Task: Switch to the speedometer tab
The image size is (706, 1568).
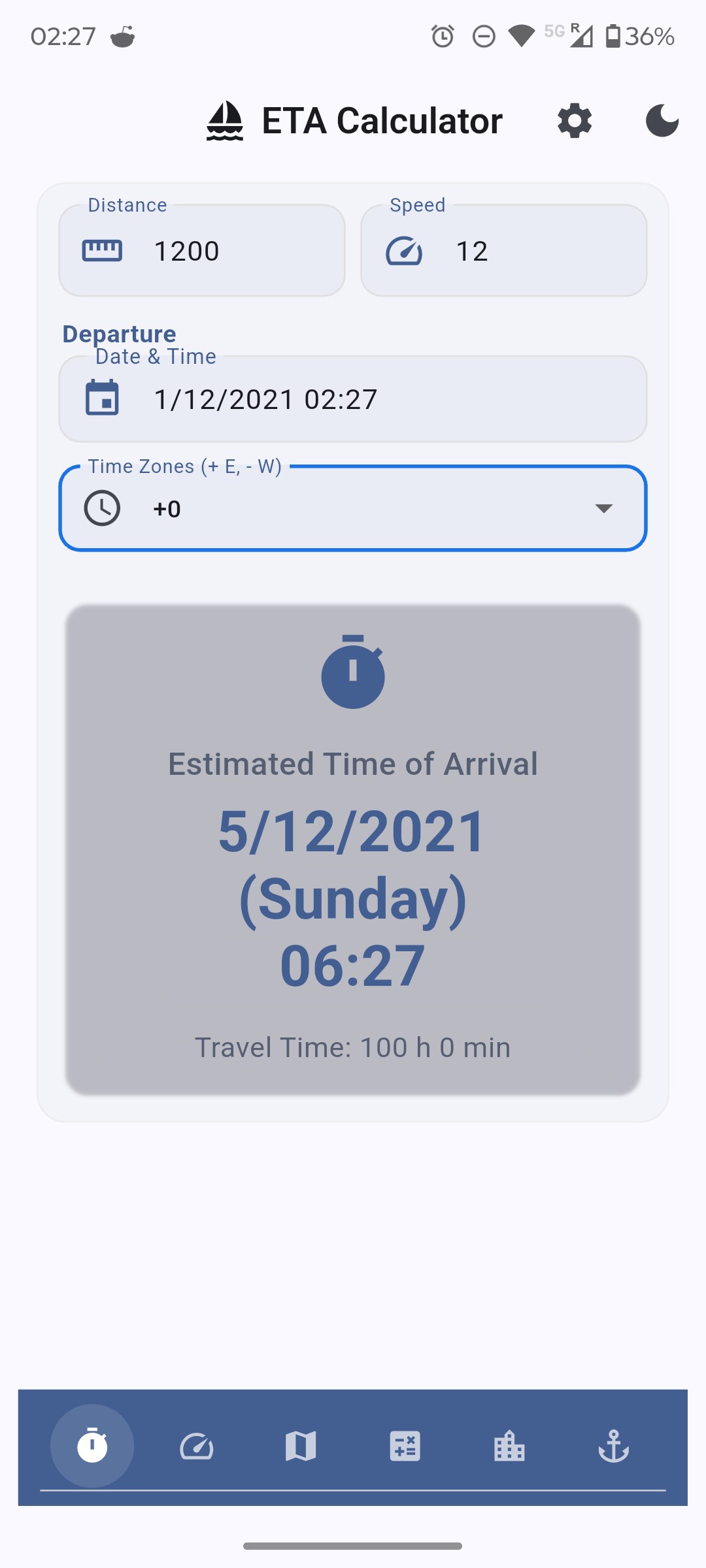Action: point(196,1446)
